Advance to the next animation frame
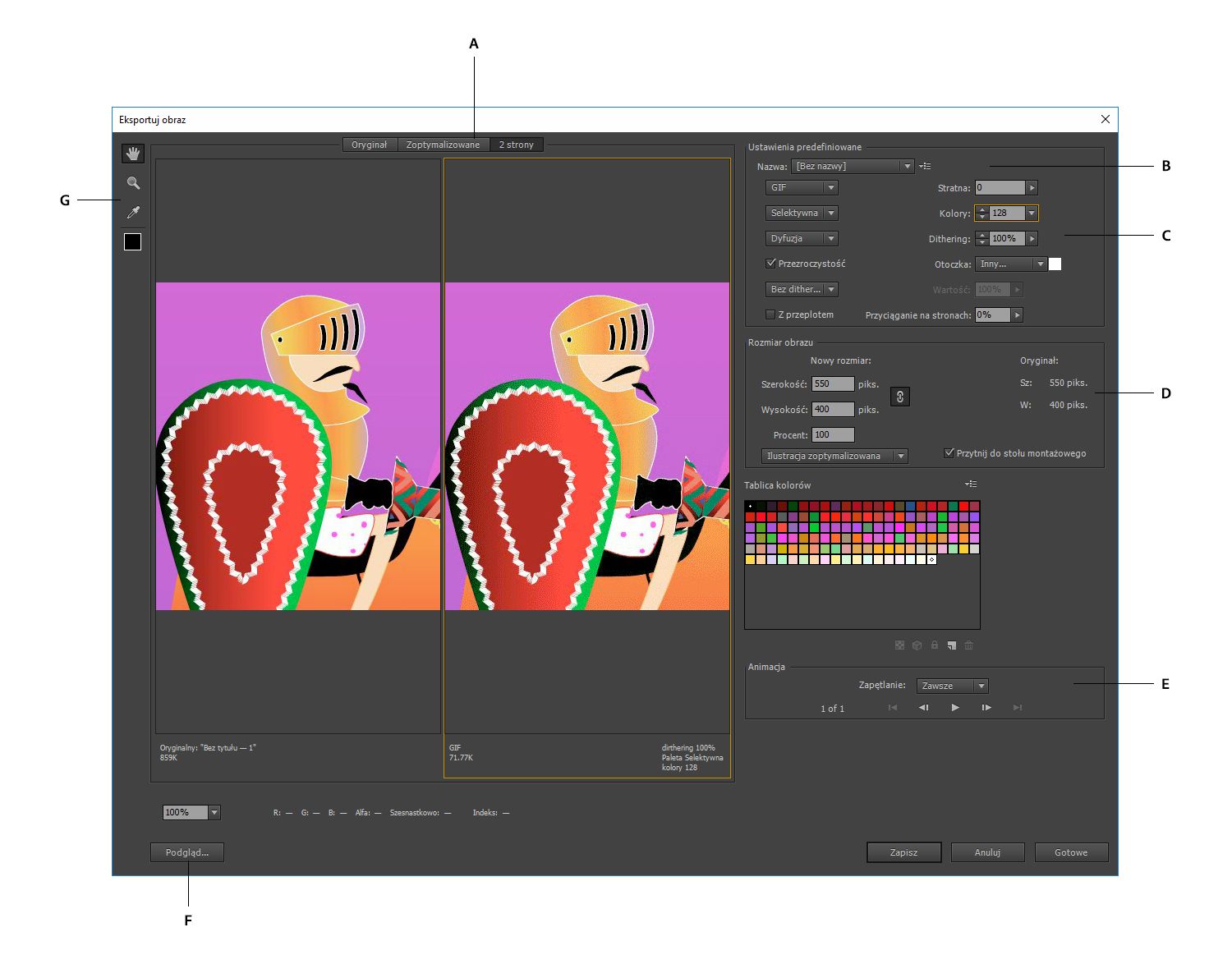The image size is (1232, 964). [x=986, y=707]
